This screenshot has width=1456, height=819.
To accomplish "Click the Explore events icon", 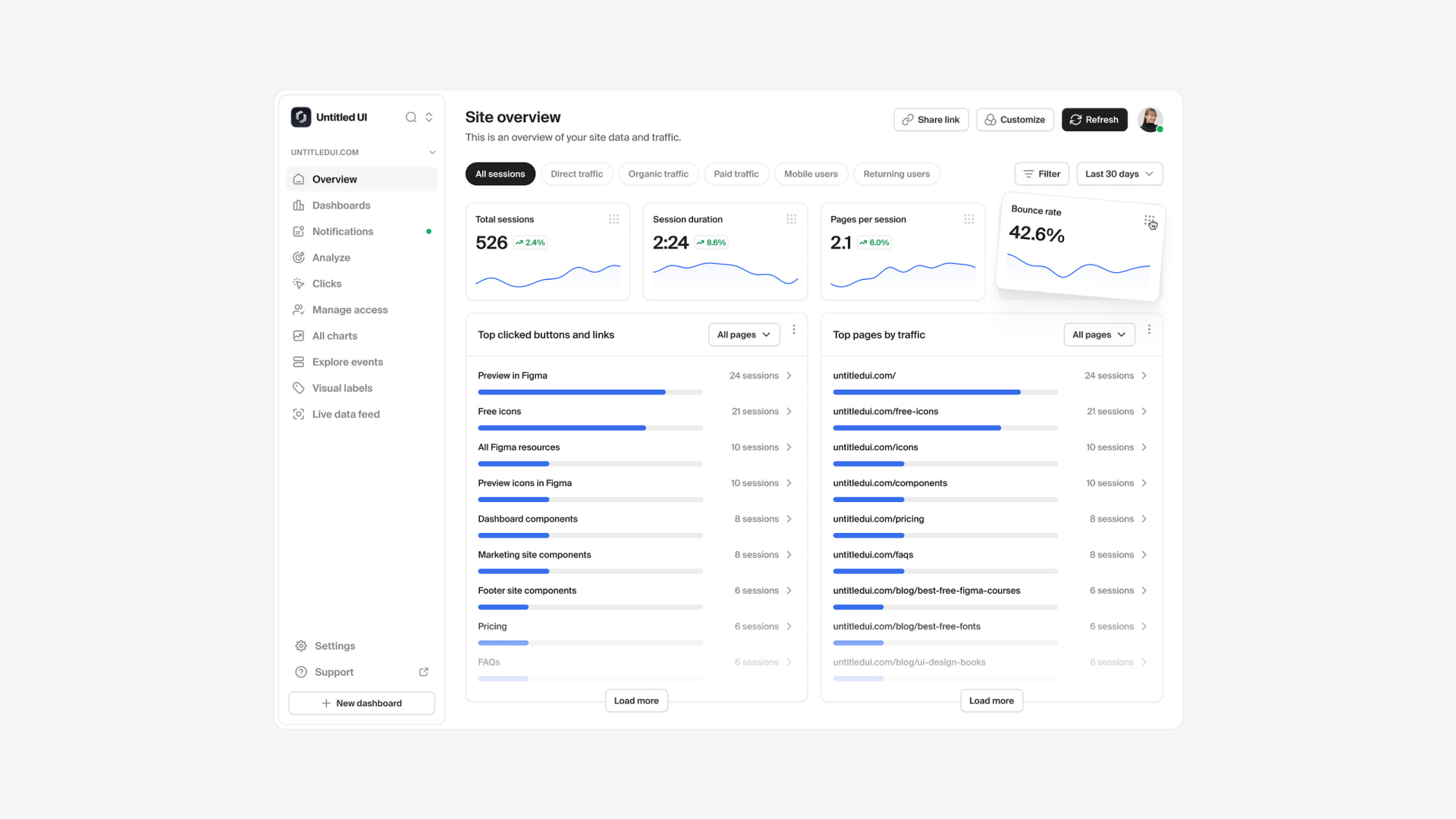I will pyautogui.click(x=300, y=362).
